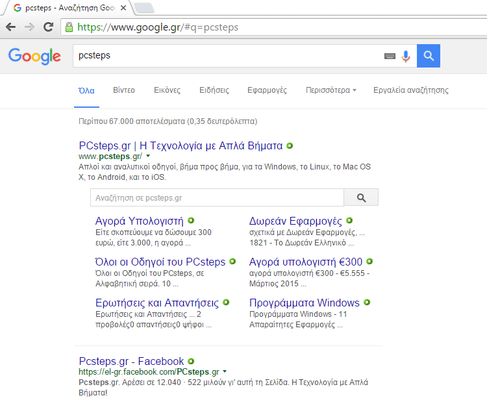Open the Αγορά υπολογιστή €300 link

click(x=306, y=262)
